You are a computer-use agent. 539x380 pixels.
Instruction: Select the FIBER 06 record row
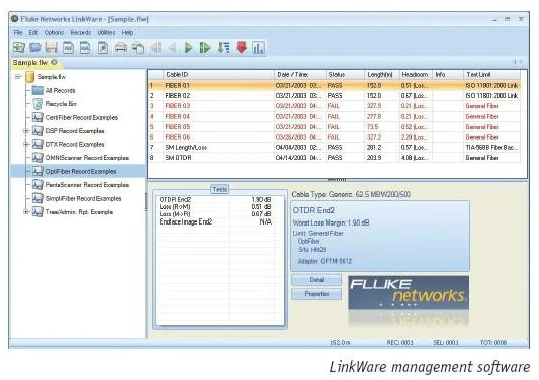(334, 137)
